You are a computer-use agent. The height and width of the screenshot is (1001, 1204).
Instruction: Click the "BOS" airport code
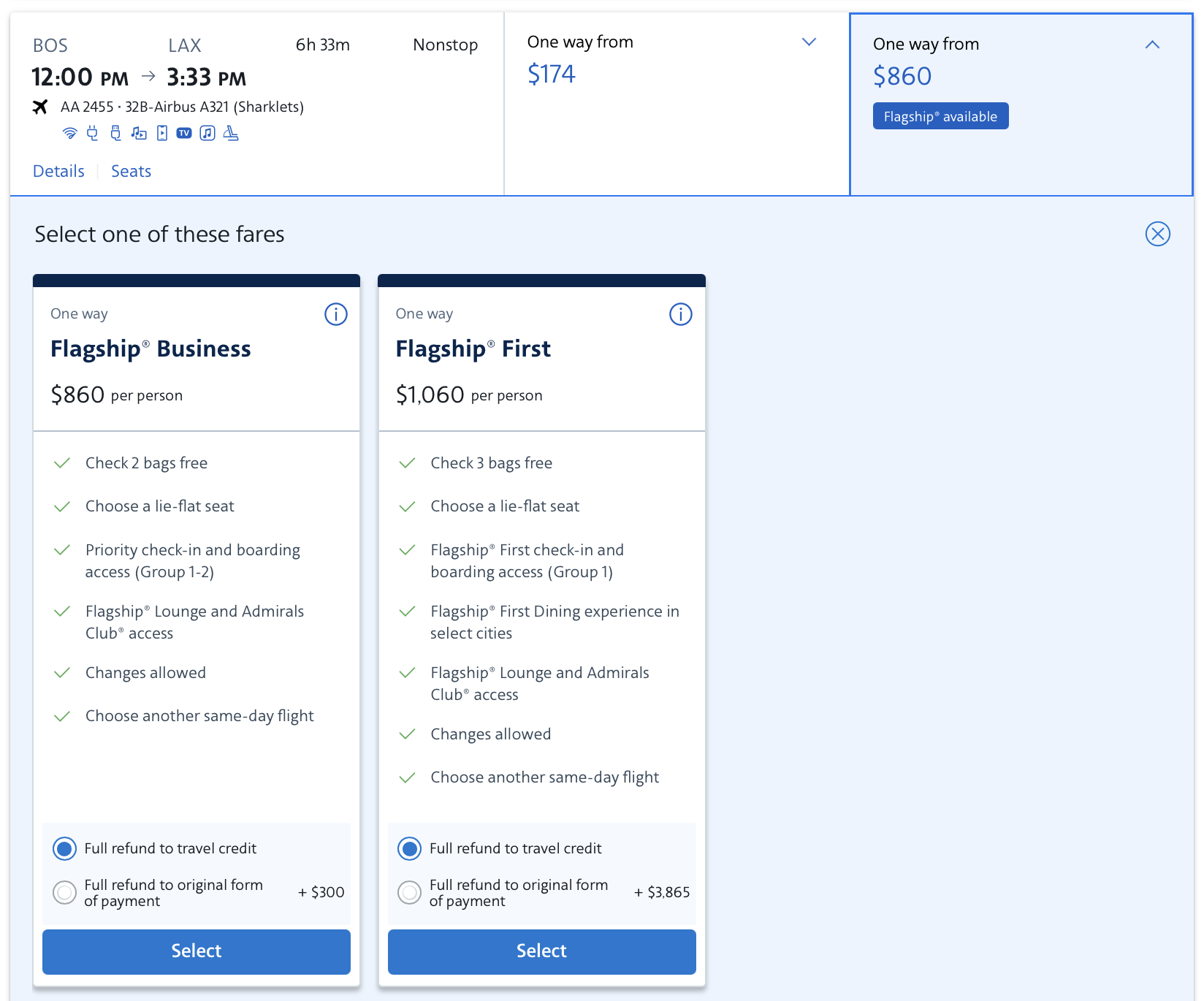tap(50, 45)
